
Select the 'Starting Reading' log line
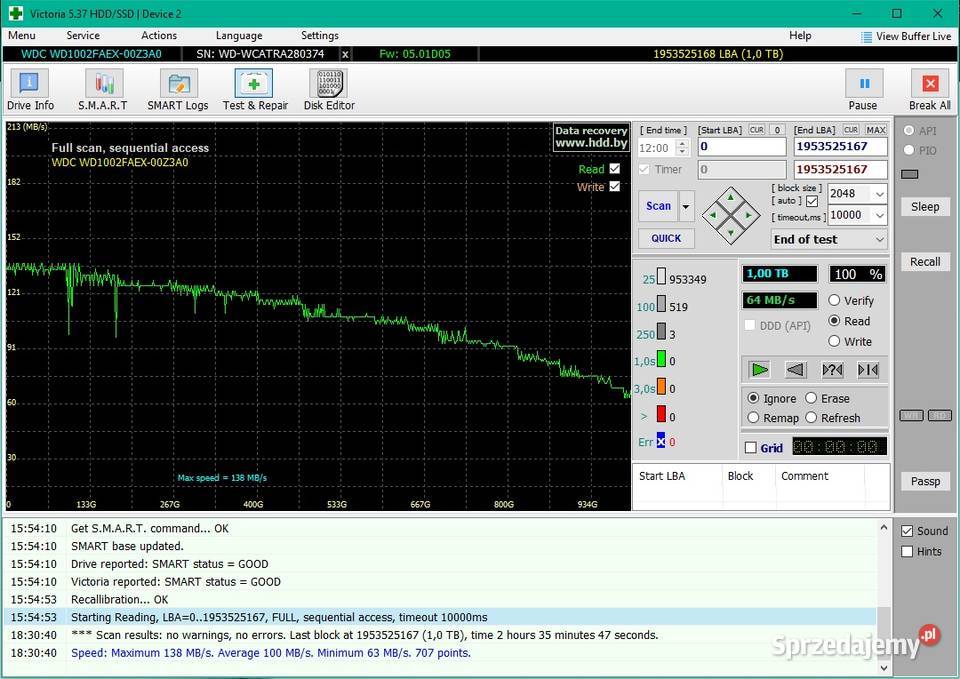[x=441, y=617]
